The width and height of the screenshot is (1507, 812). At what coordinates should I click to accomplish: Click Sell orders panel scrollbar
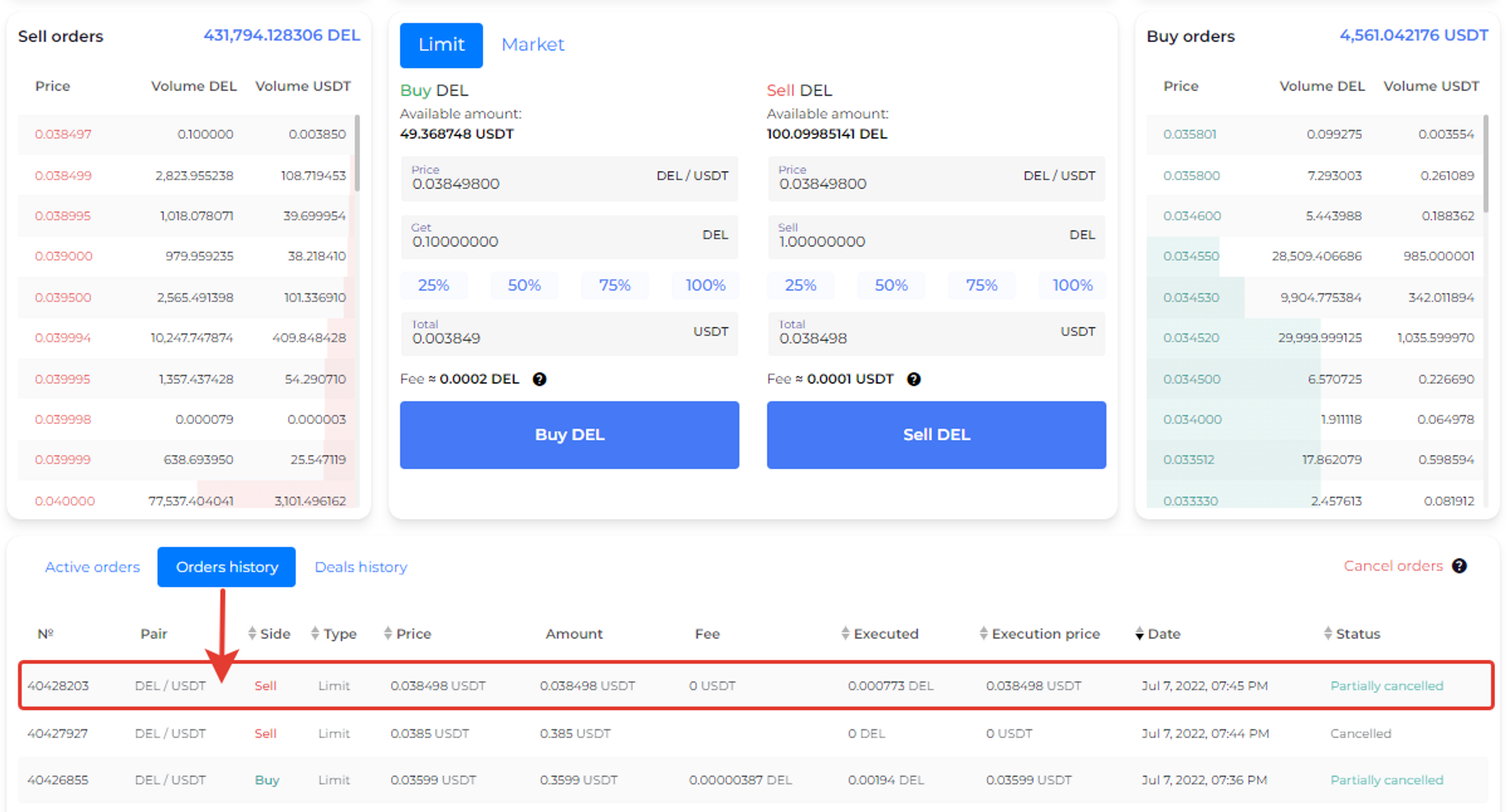pos(357,153)
